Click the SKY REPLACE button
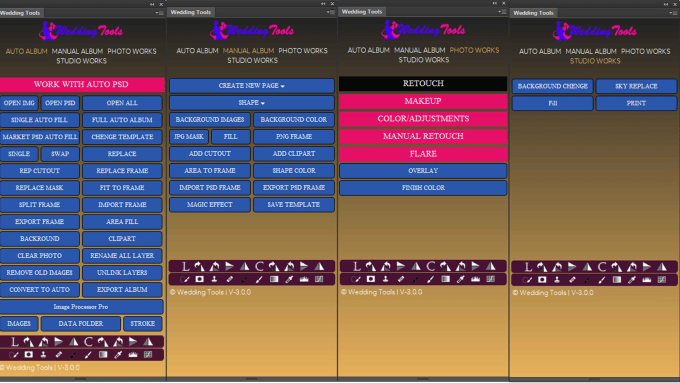680x383 pixels. (x=636, y=86)
